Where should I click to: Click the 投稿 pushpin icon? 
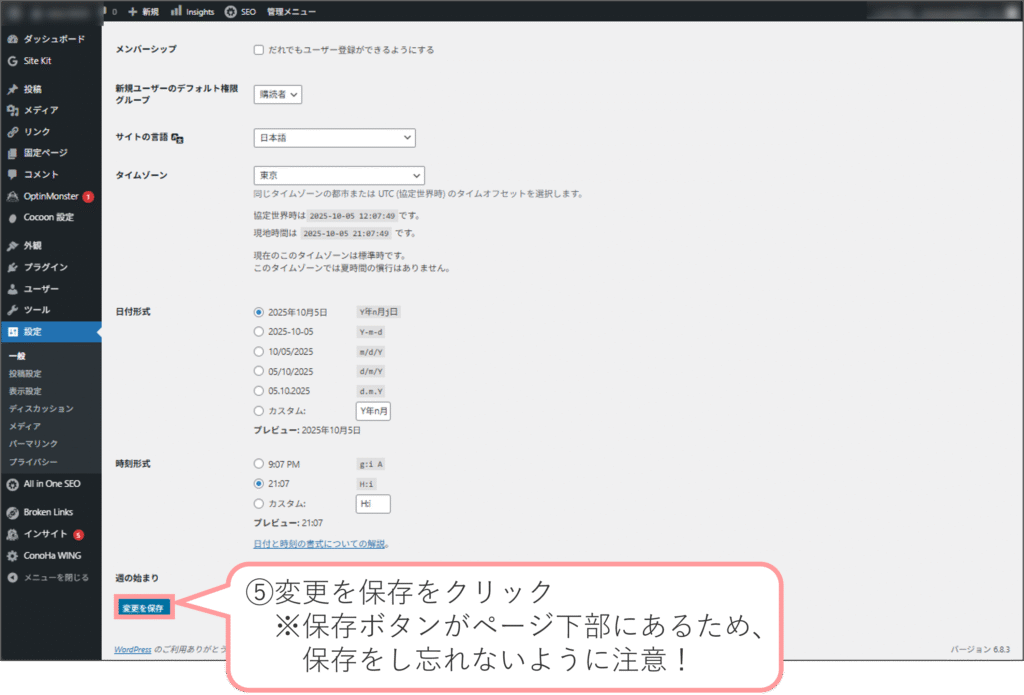coord(12,89)
